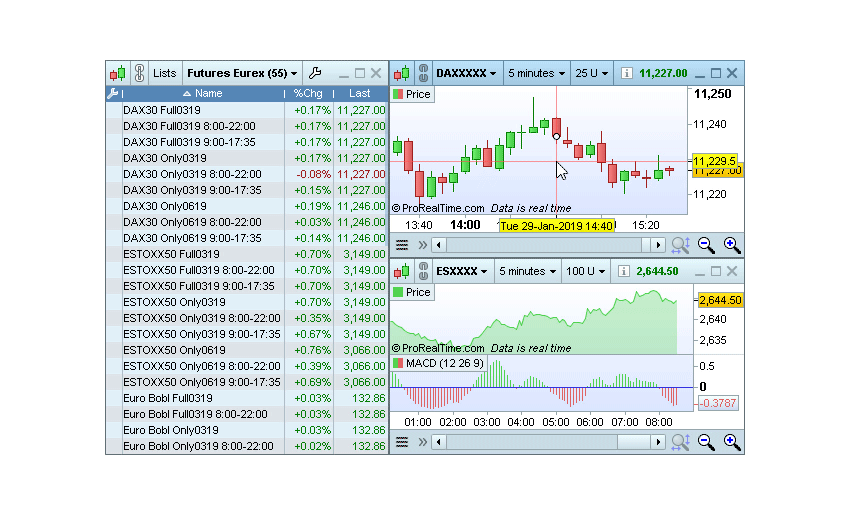Open the hamburger menu below ESXXXX chart
This screenshot has width=850, height=516.
click(402, 442)
